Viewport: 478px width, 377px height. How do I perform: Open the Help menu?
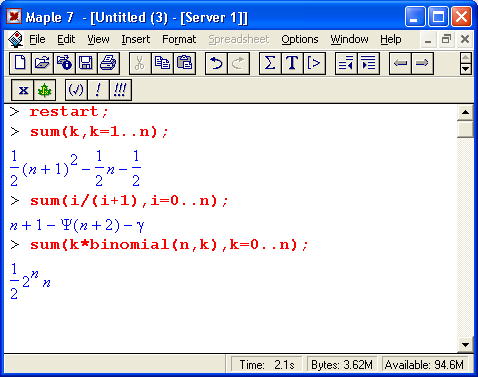coord(391,39)
